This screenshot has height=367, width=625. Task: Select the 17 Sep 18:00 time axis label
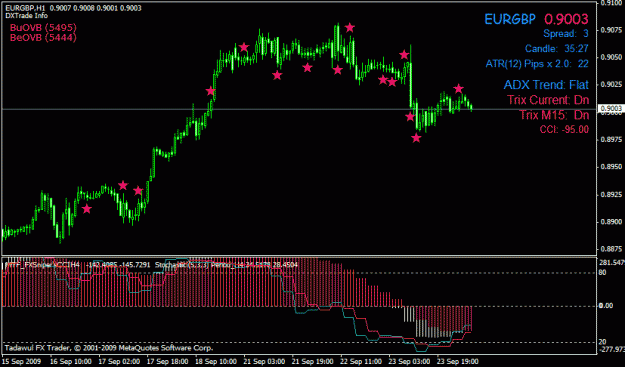coord(167,361)
